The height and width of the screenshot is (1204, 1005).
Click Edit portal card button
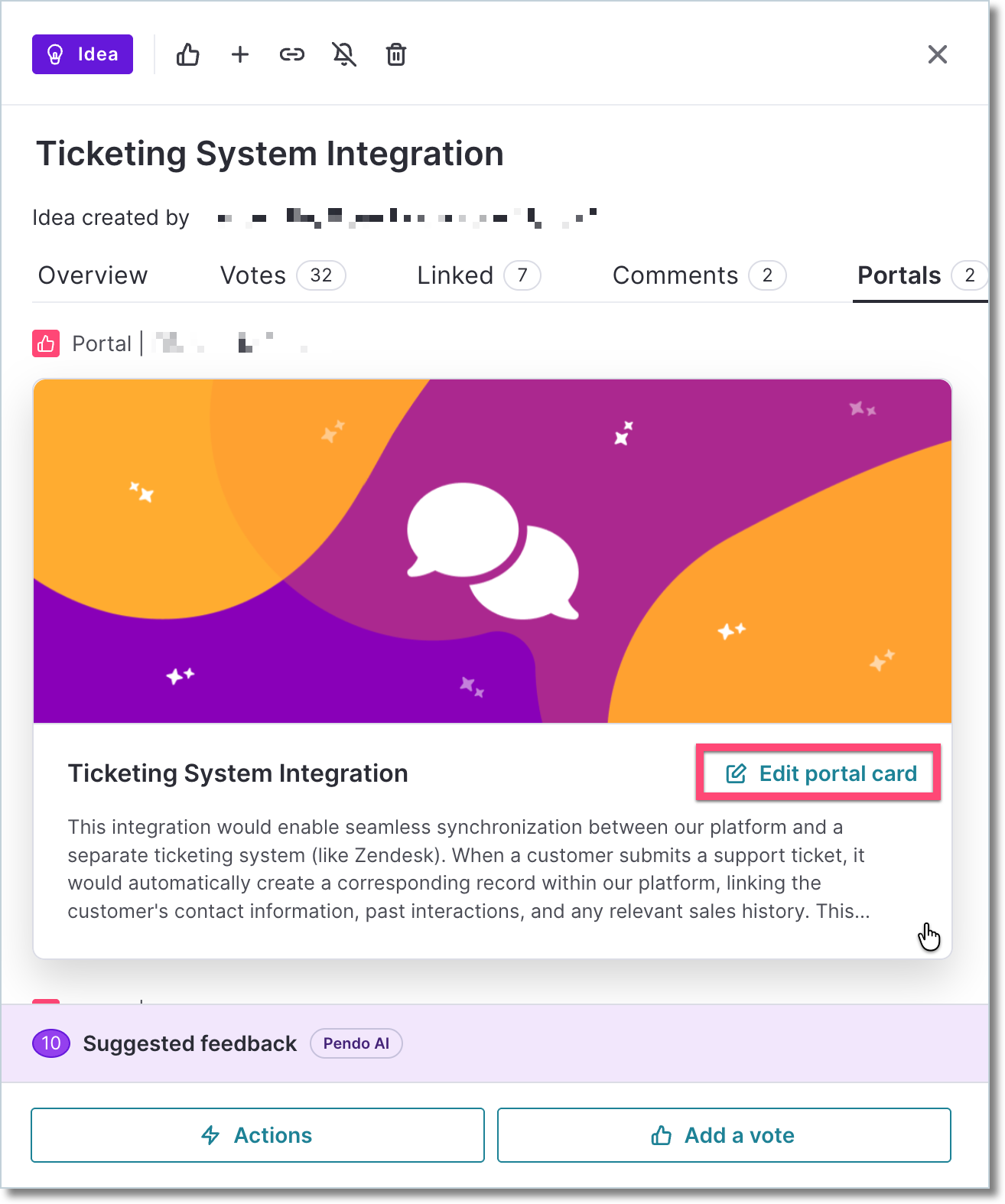(x=818, y=773)
